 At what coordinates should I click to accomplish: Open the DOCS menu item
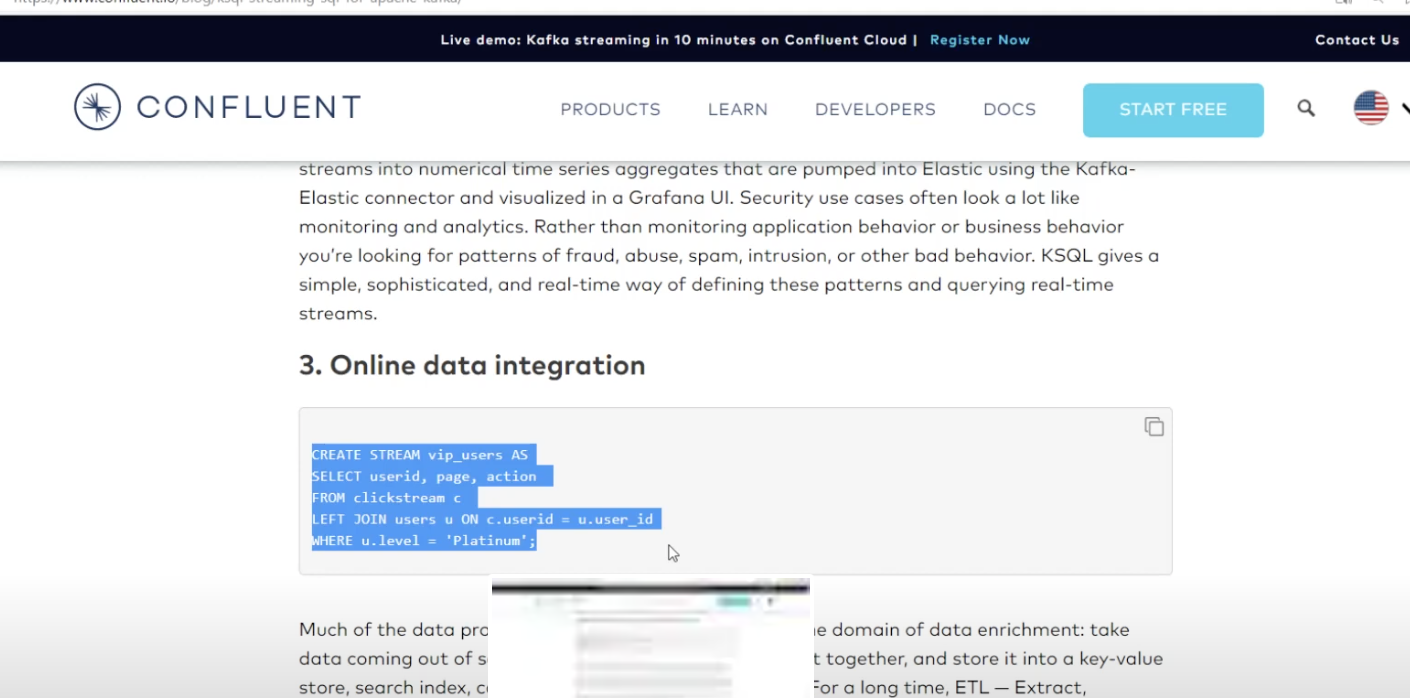coord(1009,109)
